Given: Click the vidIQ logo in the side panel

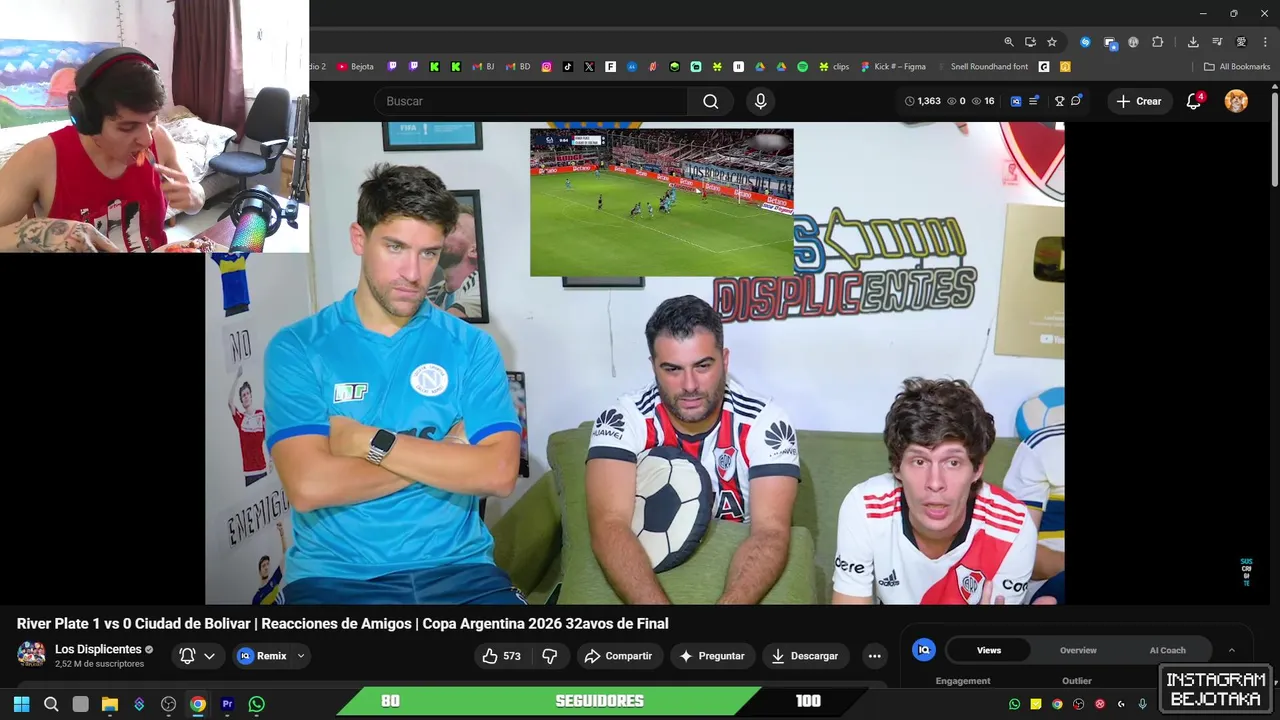Looking at the screenshot, I should pyautogui.click(x=924, y=650).
